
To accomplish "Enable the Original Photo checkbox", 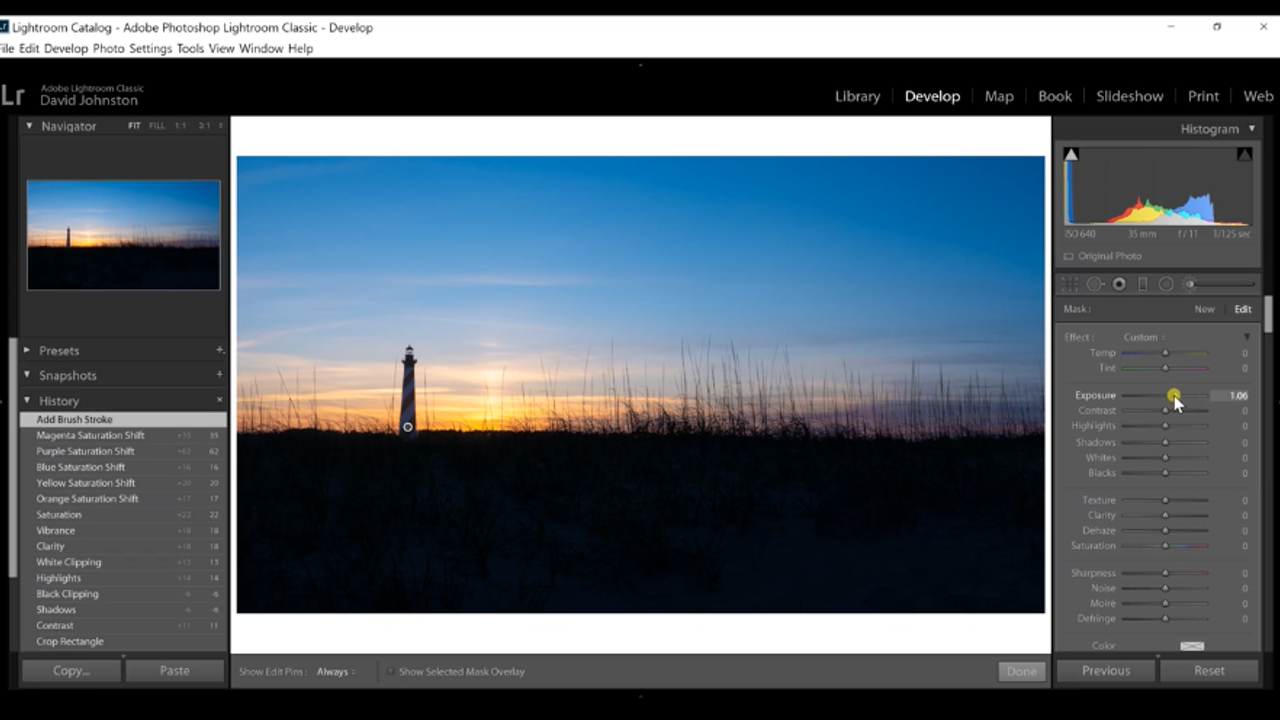I will point(1068,256).
